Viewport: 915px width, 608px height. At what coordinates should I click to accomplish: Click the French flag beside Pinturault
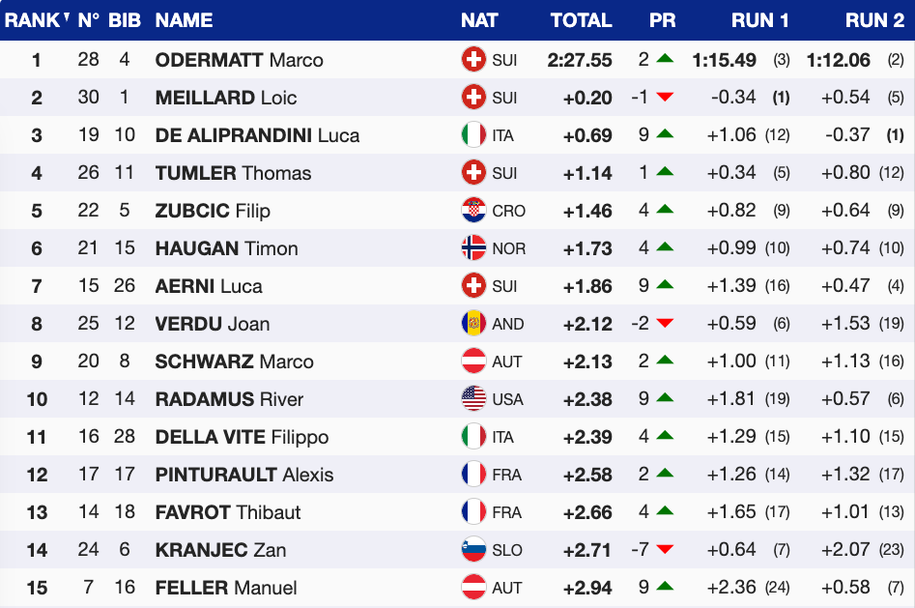[x=473, y=474]
